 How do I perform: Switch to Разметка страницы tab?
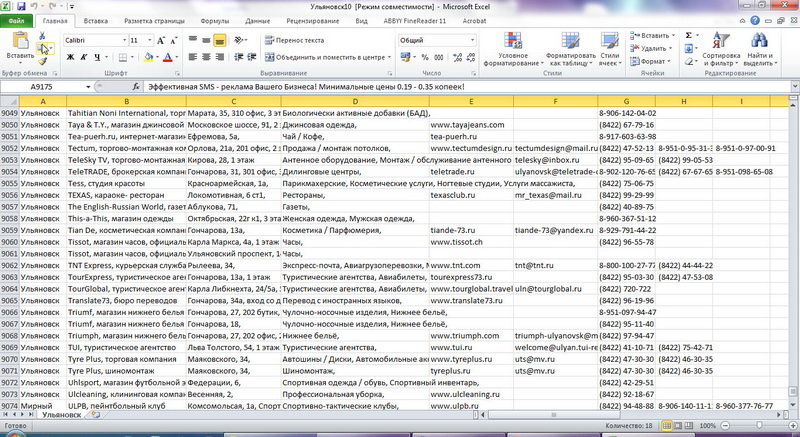(154, 21)
